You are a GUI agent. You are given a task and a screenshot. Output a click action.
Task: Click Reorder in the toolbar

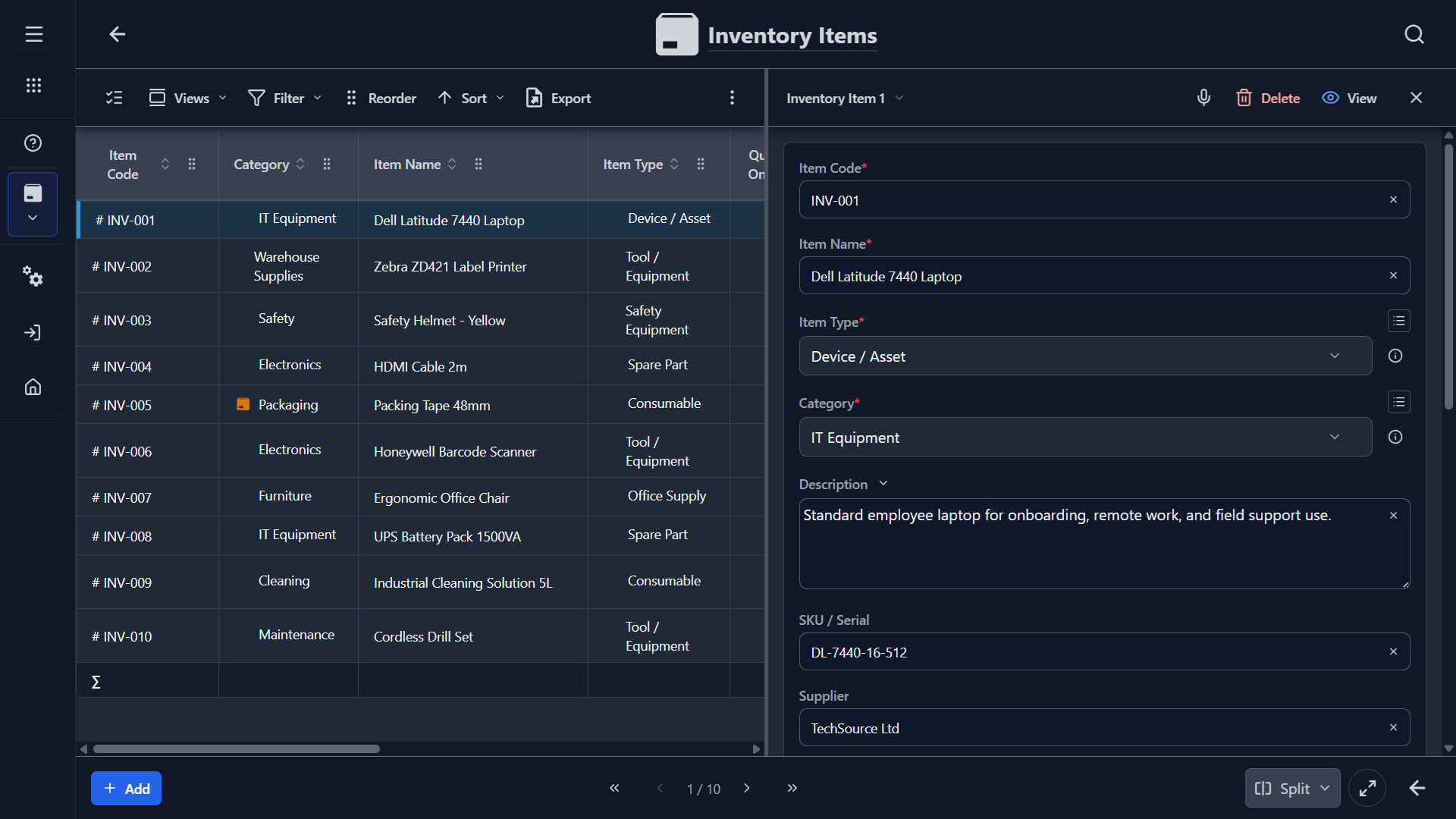(x=381, y=98)
